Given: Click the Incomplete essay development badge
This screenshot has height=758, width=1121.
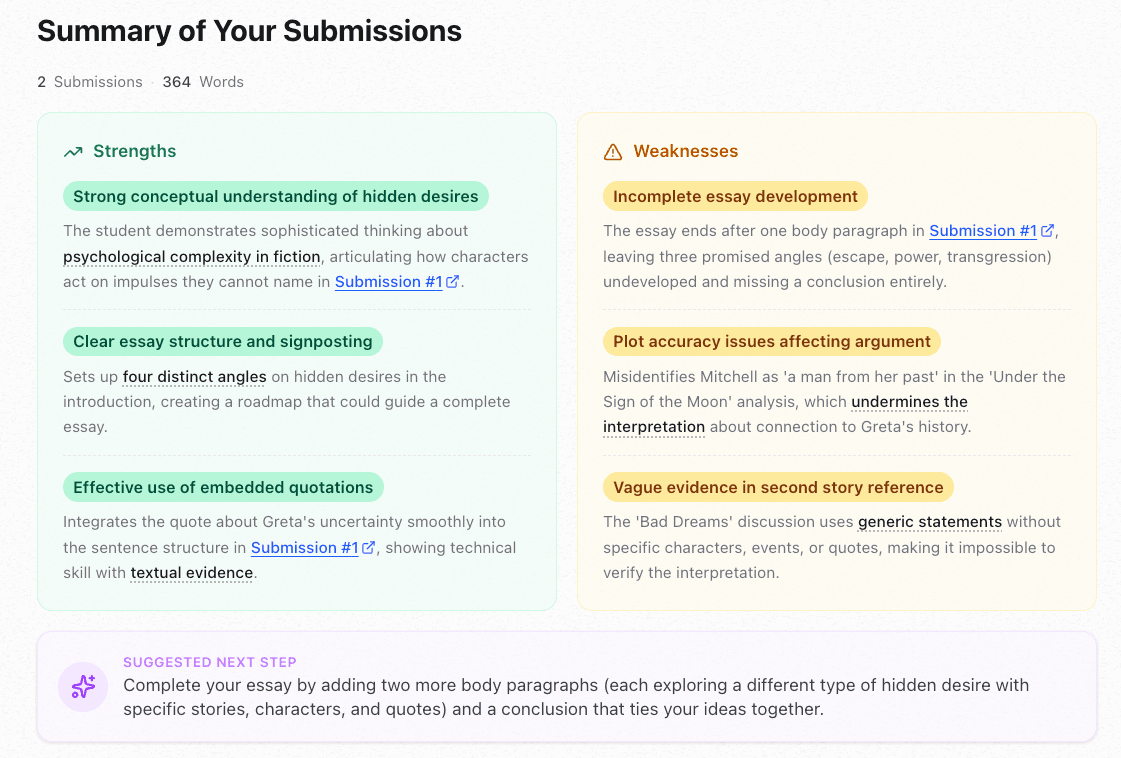Looking at the screenshot, I should (735, 196).
